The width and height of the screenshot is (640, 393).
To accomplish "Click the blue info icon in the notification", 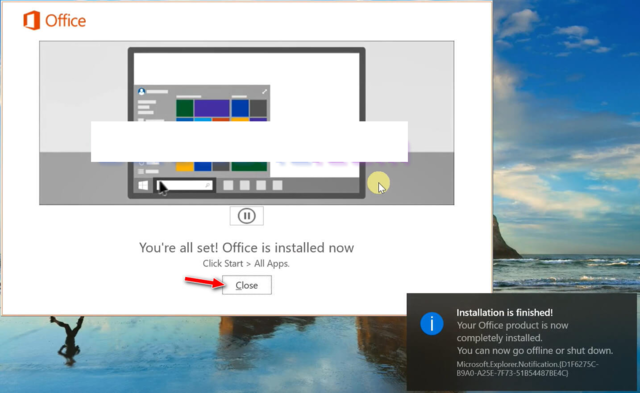I will [432, 324].
